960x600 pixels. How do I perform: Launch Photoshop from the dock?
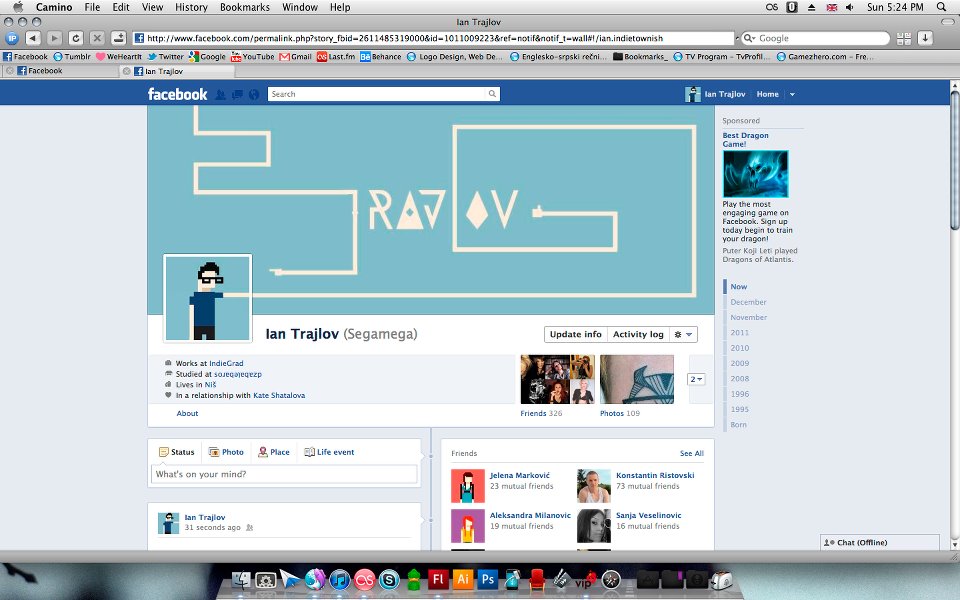(487, 578)
